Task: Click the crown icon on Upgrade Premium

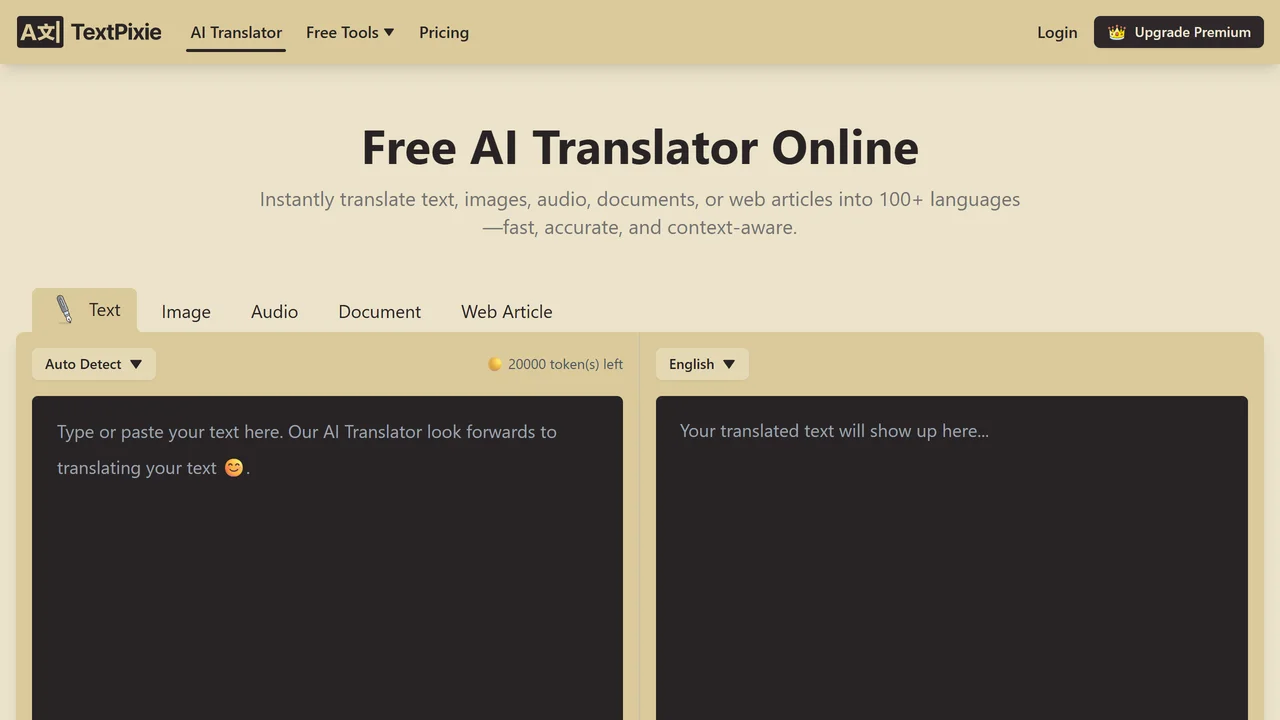Action: click(1117, 32)
